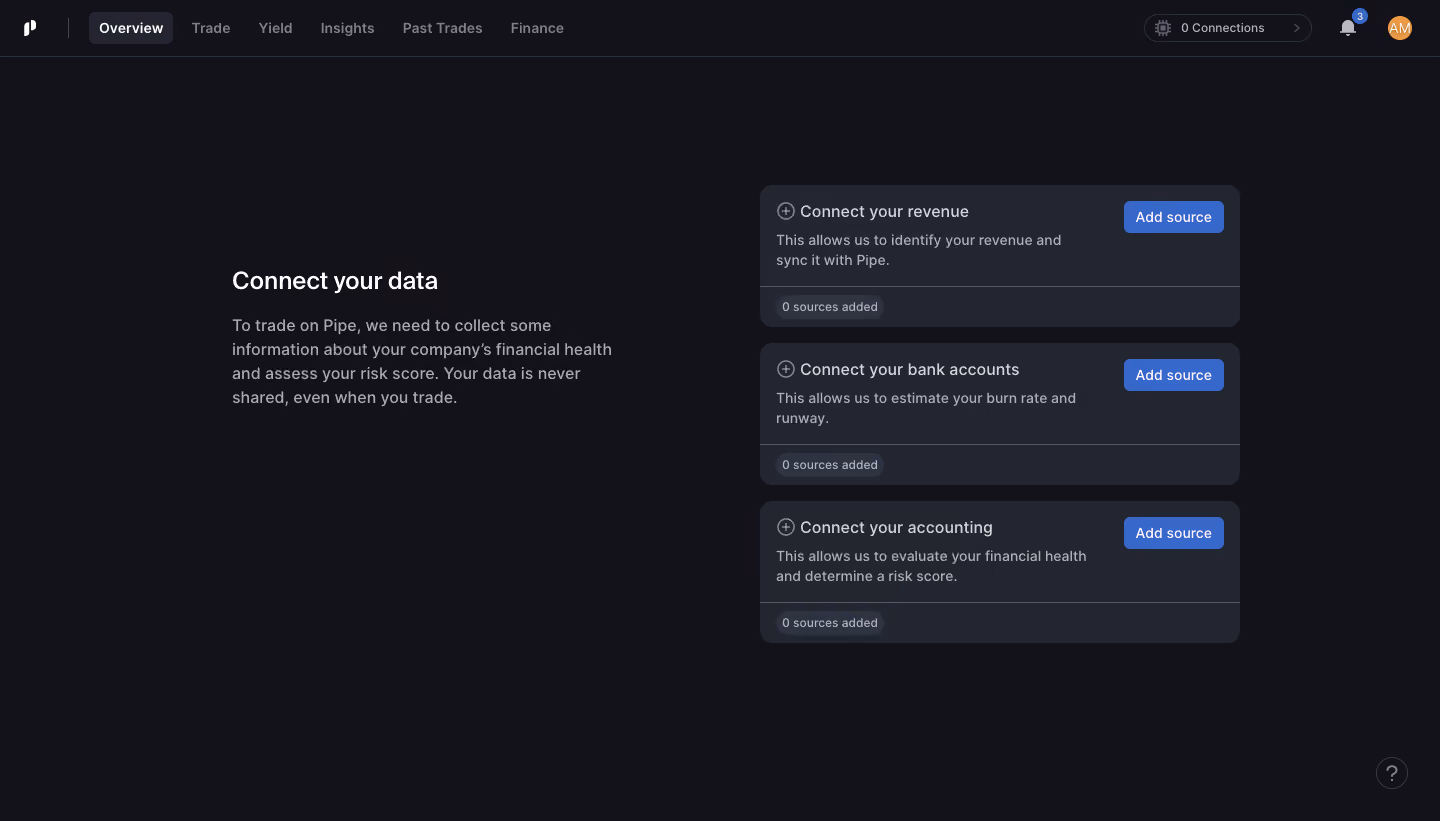
Task: Open the 0 Connections button
Action: [x=1228, y=28]
